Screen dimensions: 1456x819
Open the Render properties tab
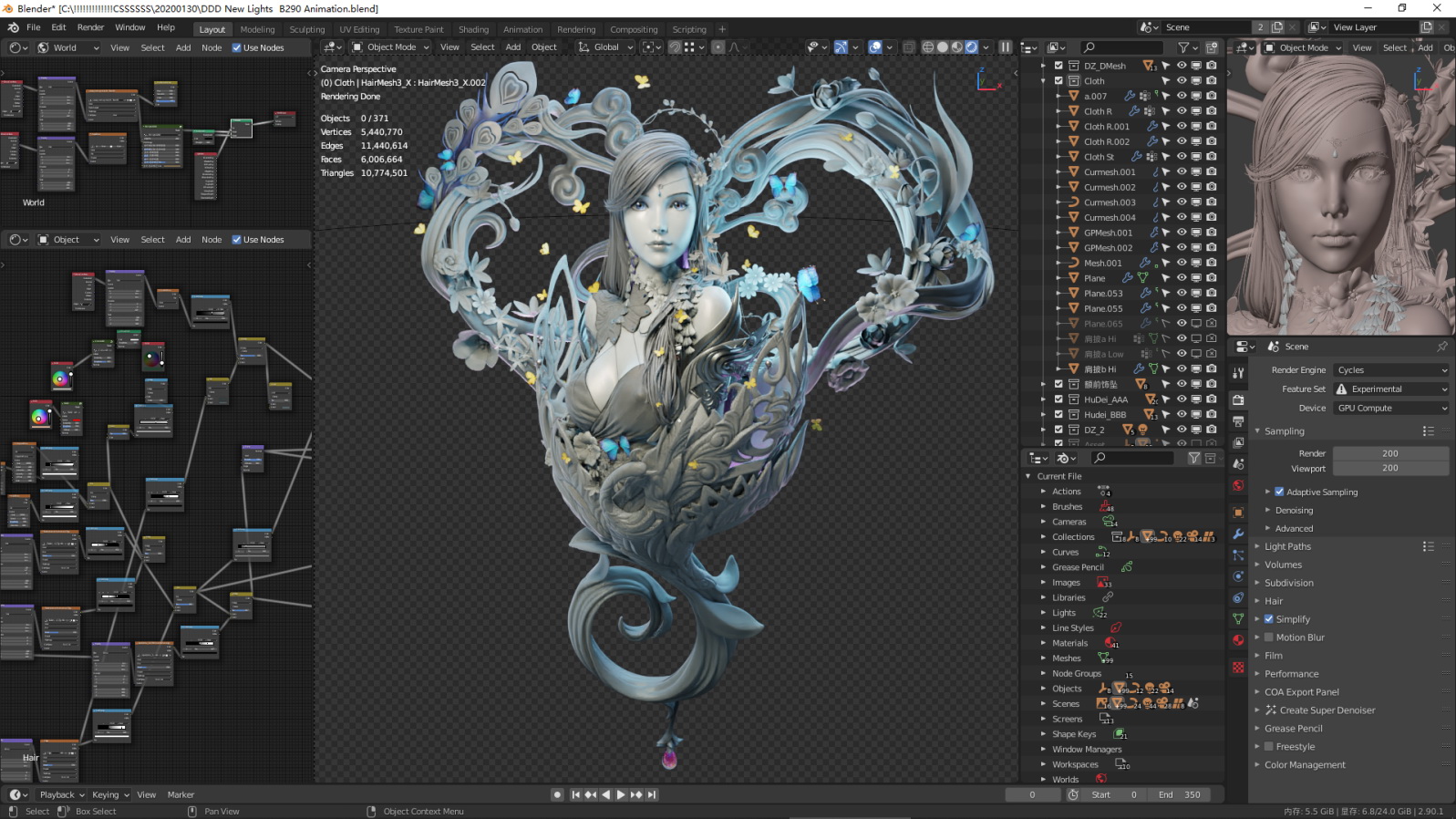1238,400
